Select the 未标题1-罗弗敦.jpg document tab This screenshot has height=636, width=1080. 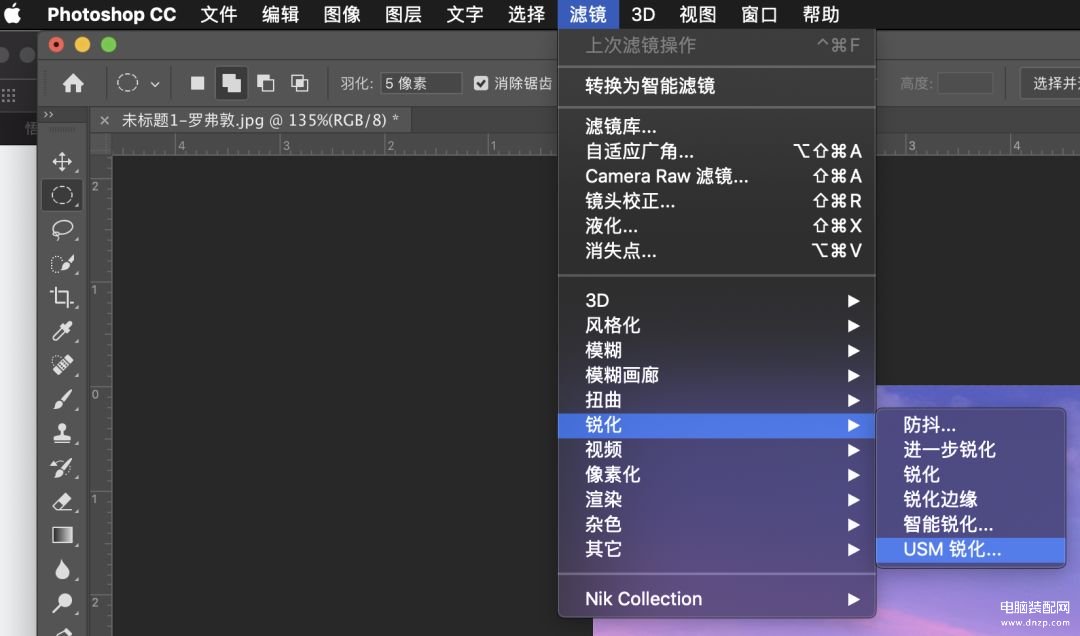click(x=260, y=121)
